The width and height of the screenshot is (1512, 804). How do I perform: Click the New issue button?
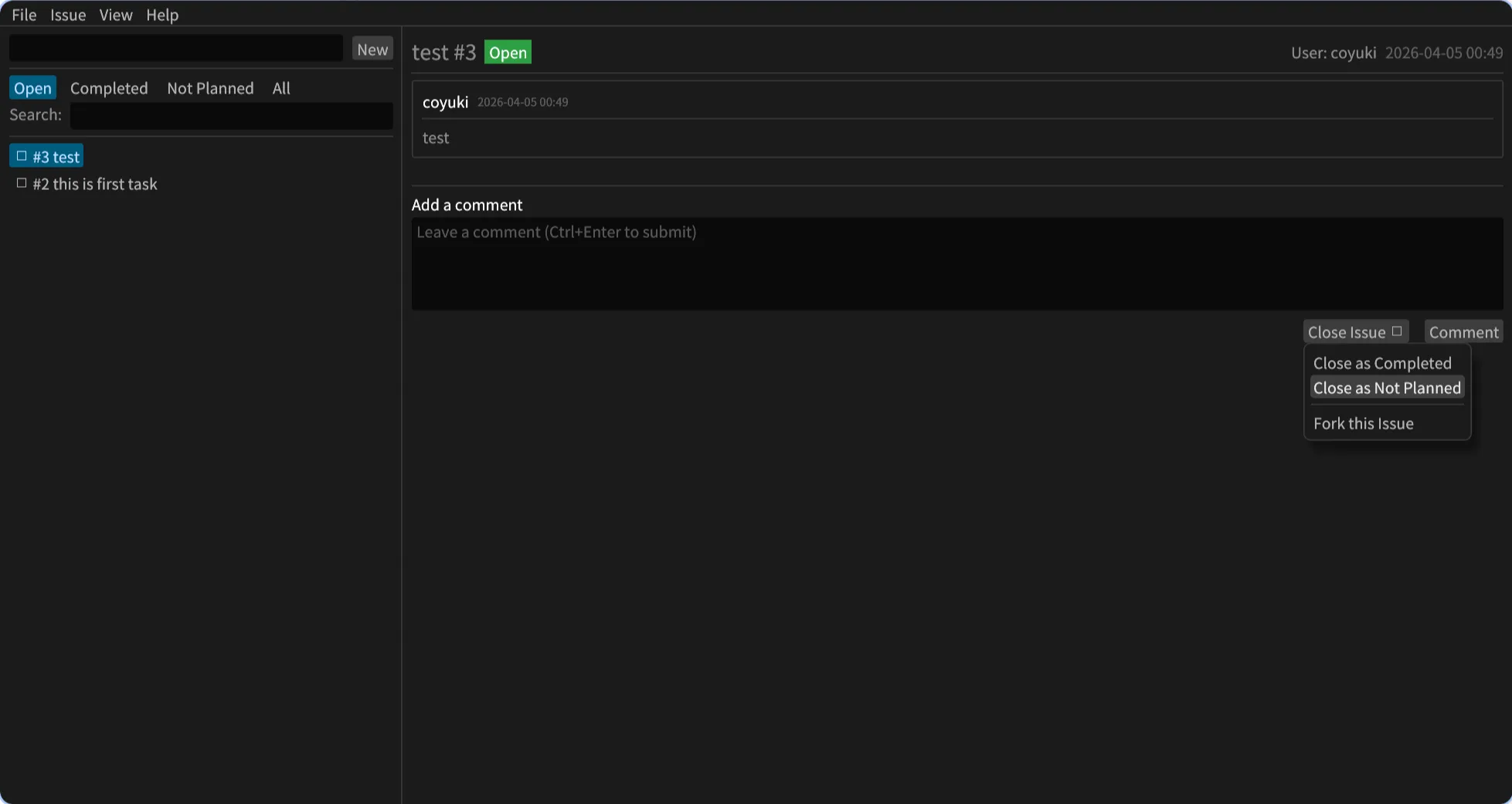point(372,48)
